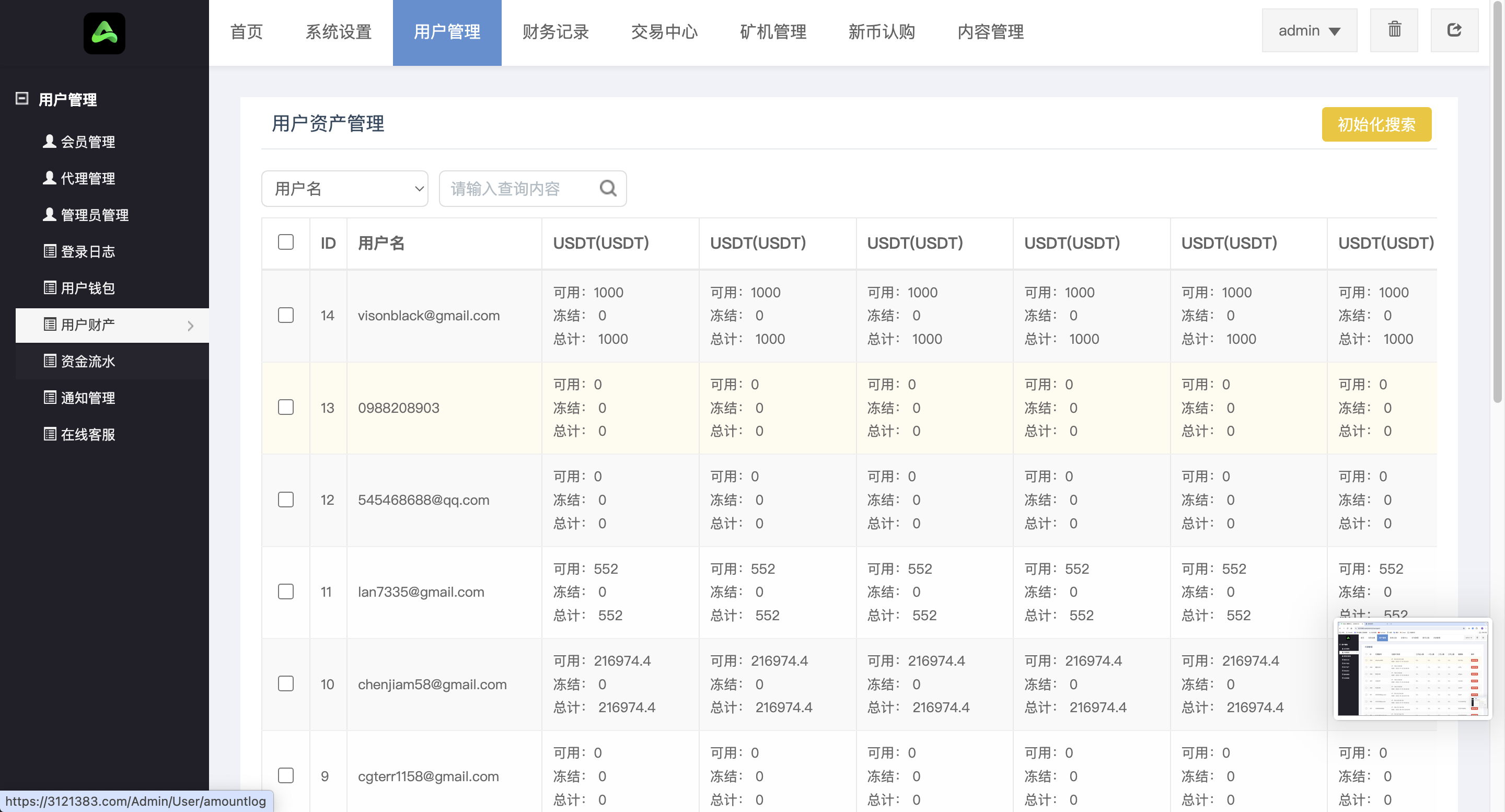Viewport: 1505px width, 812px height.
Task: Click the green app logo icon
Action: pyautogui.click(x=104, y=33)
